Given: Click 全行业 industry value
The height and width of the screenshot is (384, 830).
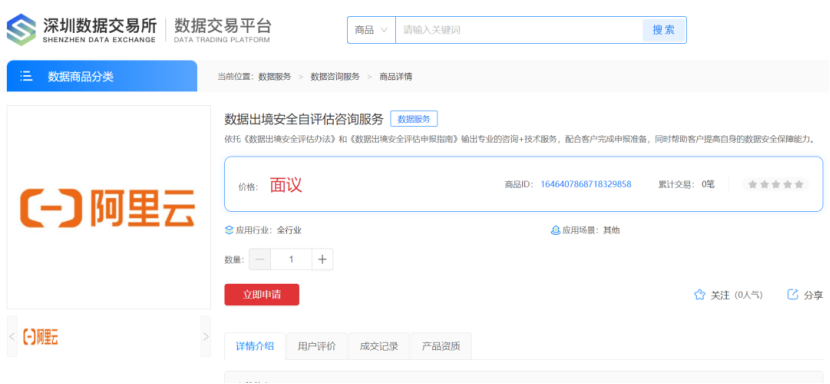Looking at the screenshot, I should coord(289,230).
